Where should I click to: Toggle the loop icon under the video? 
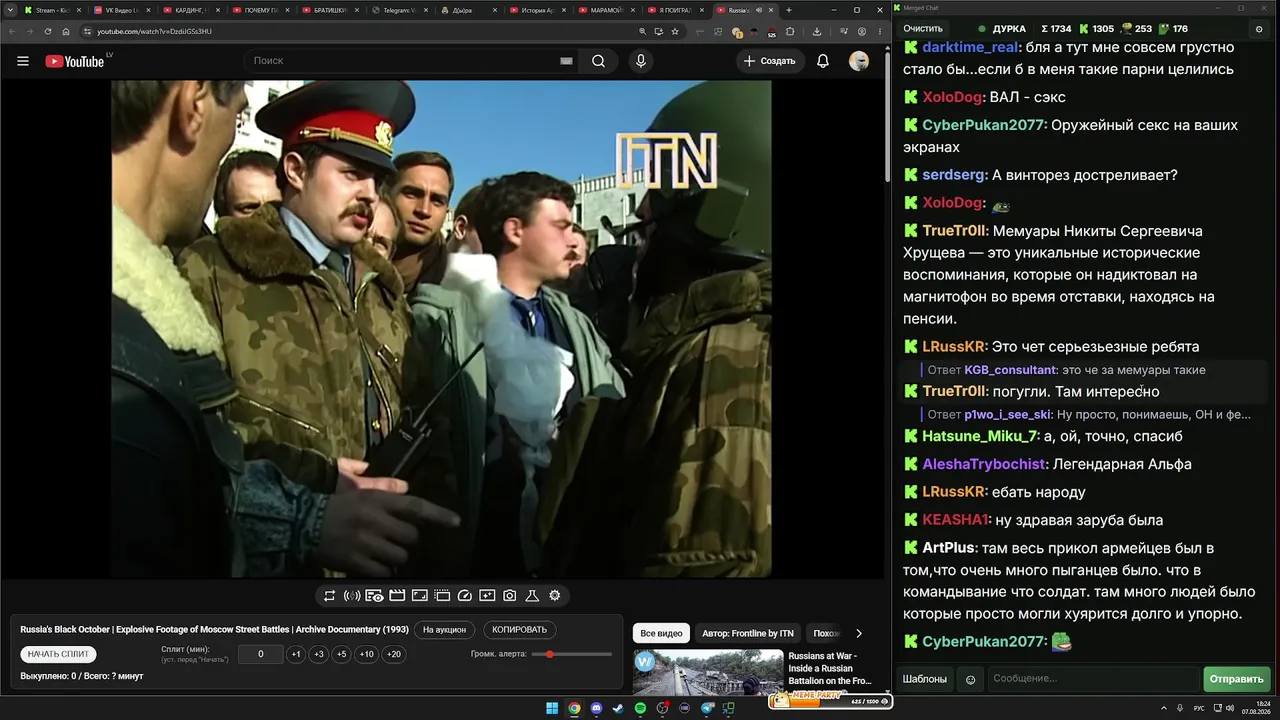click(x=329, y=596)
